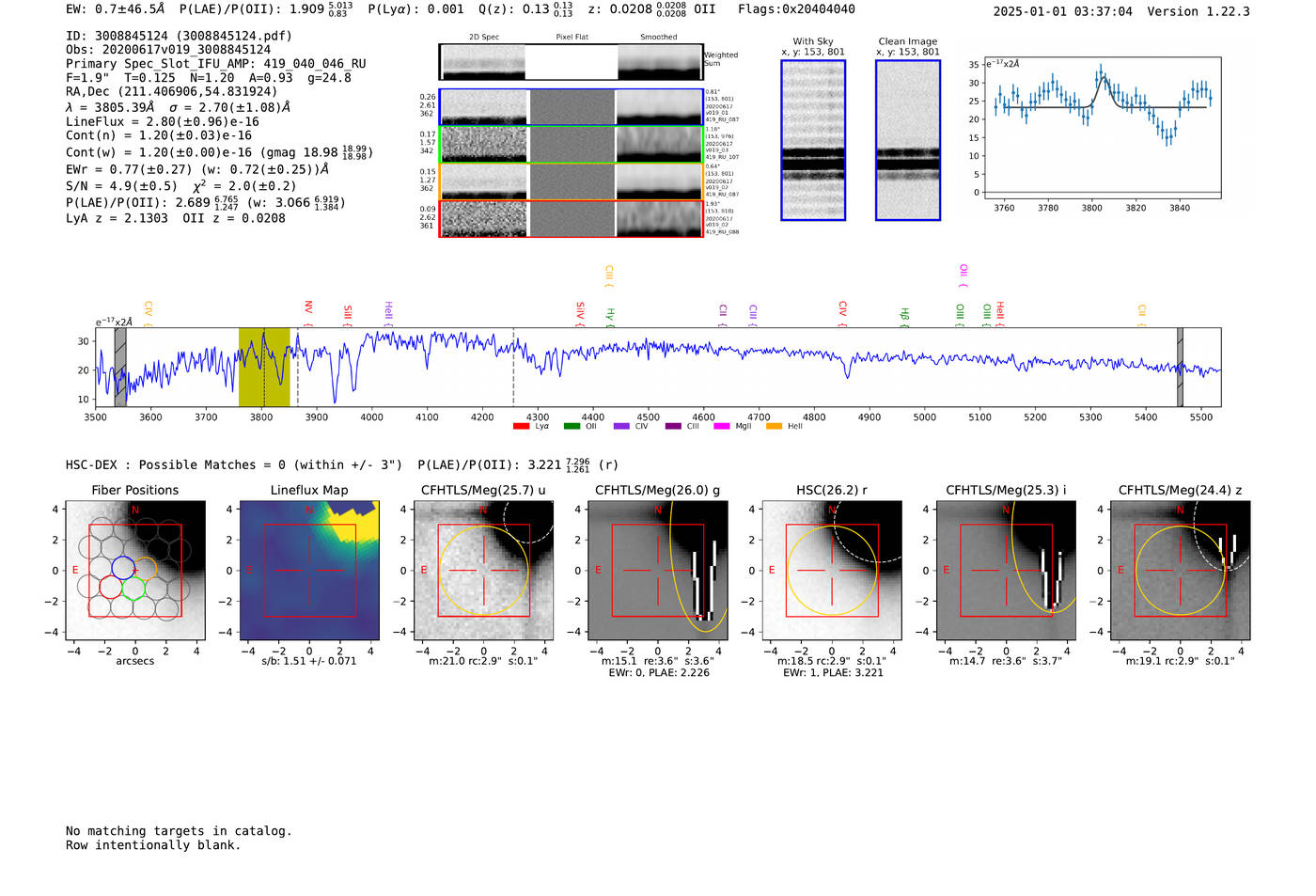Click the green-framed smoothed cutout
This screenshot has height=896, width=1316.
tap(659, 145)
